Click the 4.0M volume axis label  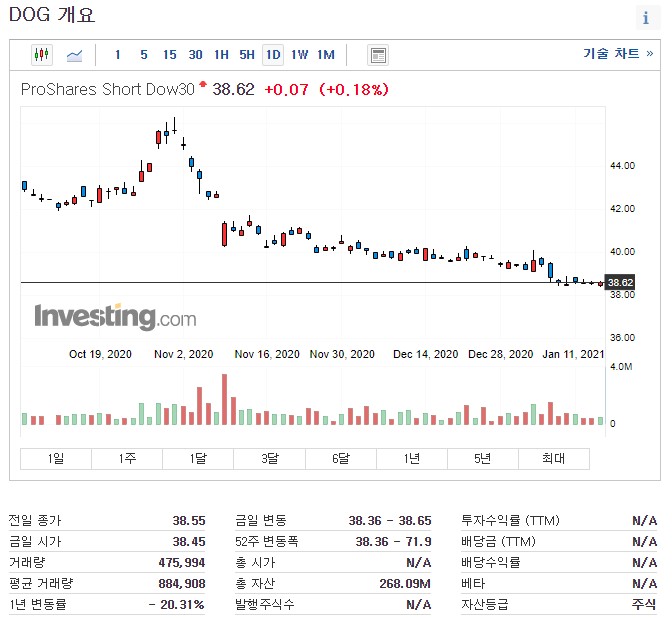621,367
